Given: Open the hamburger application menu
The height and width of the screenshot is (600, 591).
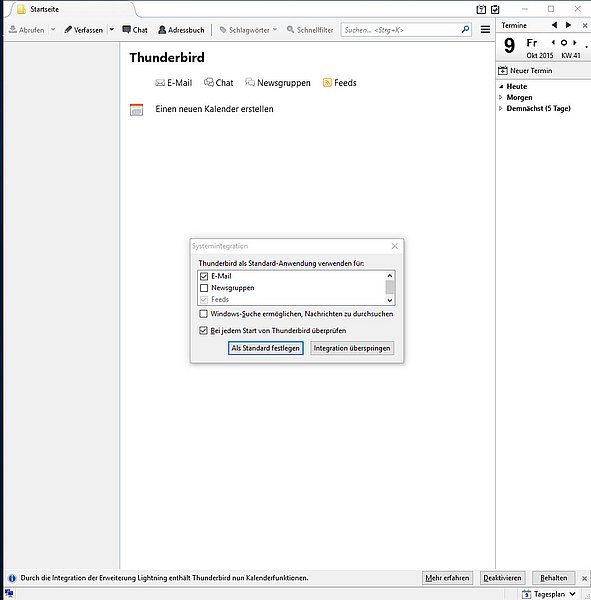Looking at the screenshot, I should click(485, 29).
